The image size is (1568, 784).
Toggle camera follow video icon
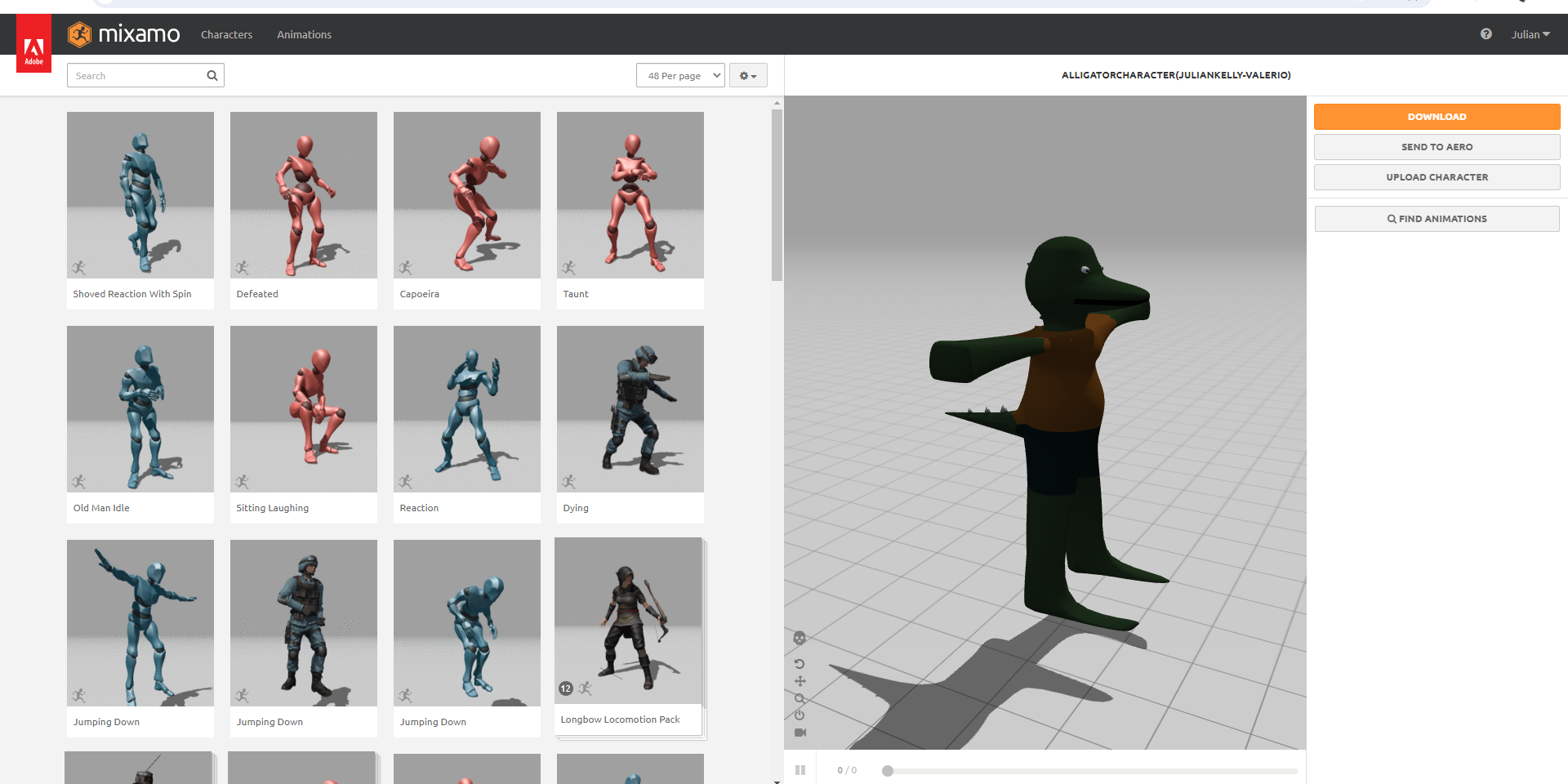tap(800, 733)
